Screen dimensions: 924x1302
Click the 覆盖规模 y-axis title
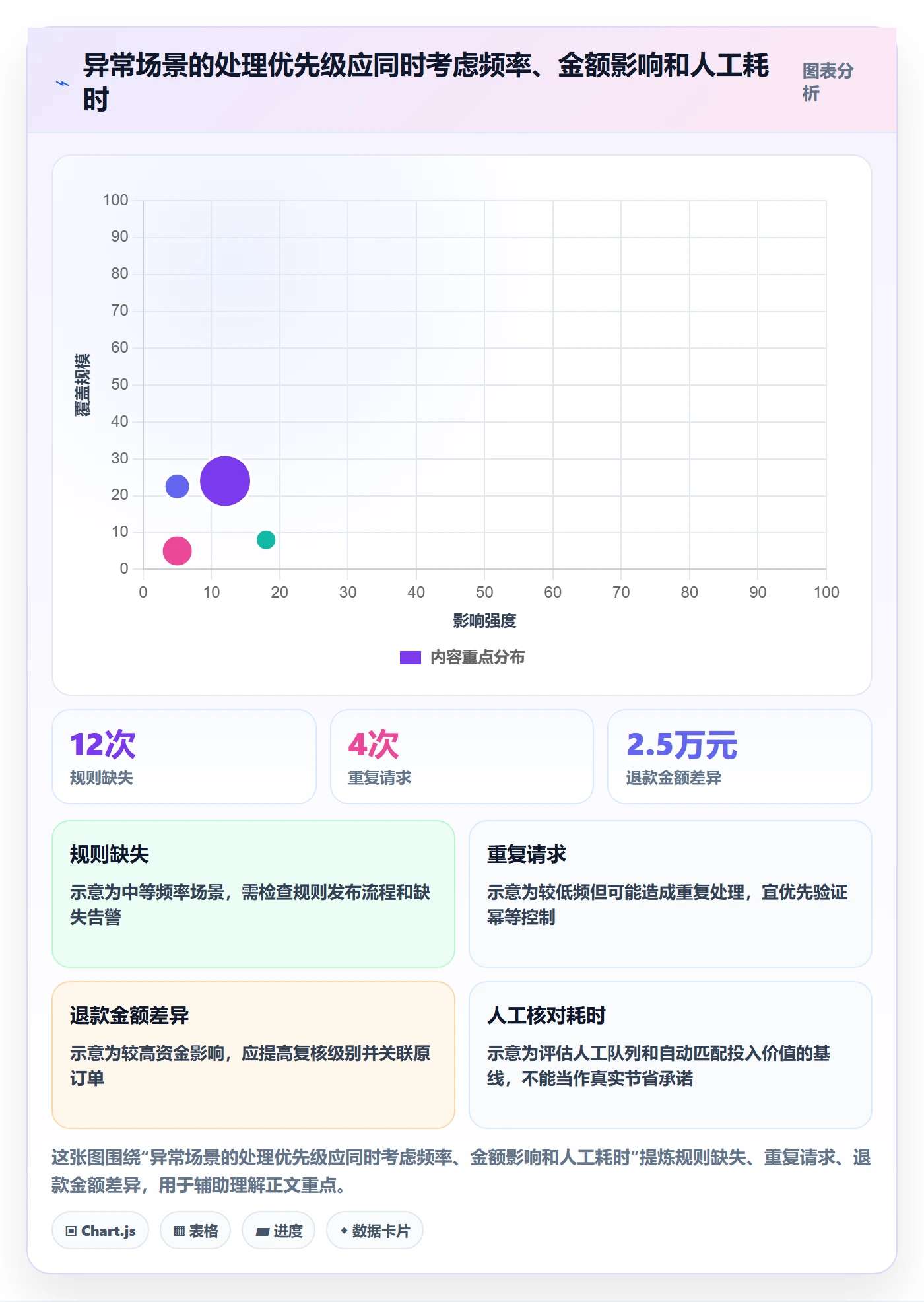pos(82,385)
